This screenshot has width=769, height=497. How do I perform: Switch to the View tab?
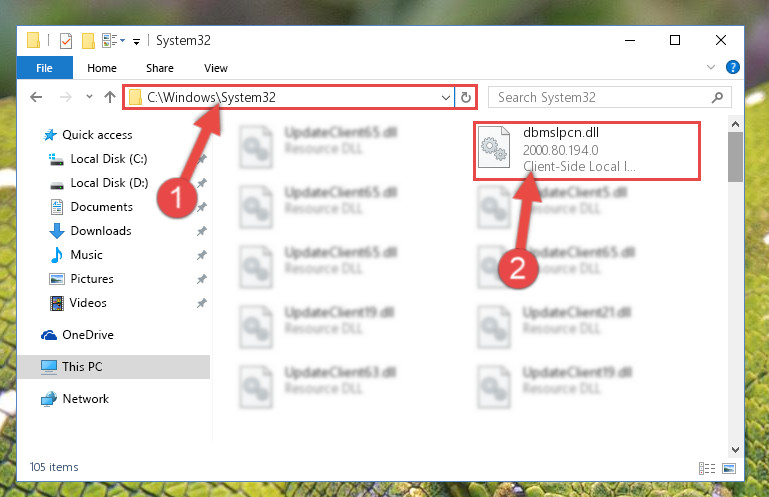pyautogui.click(x=216, y=68)
